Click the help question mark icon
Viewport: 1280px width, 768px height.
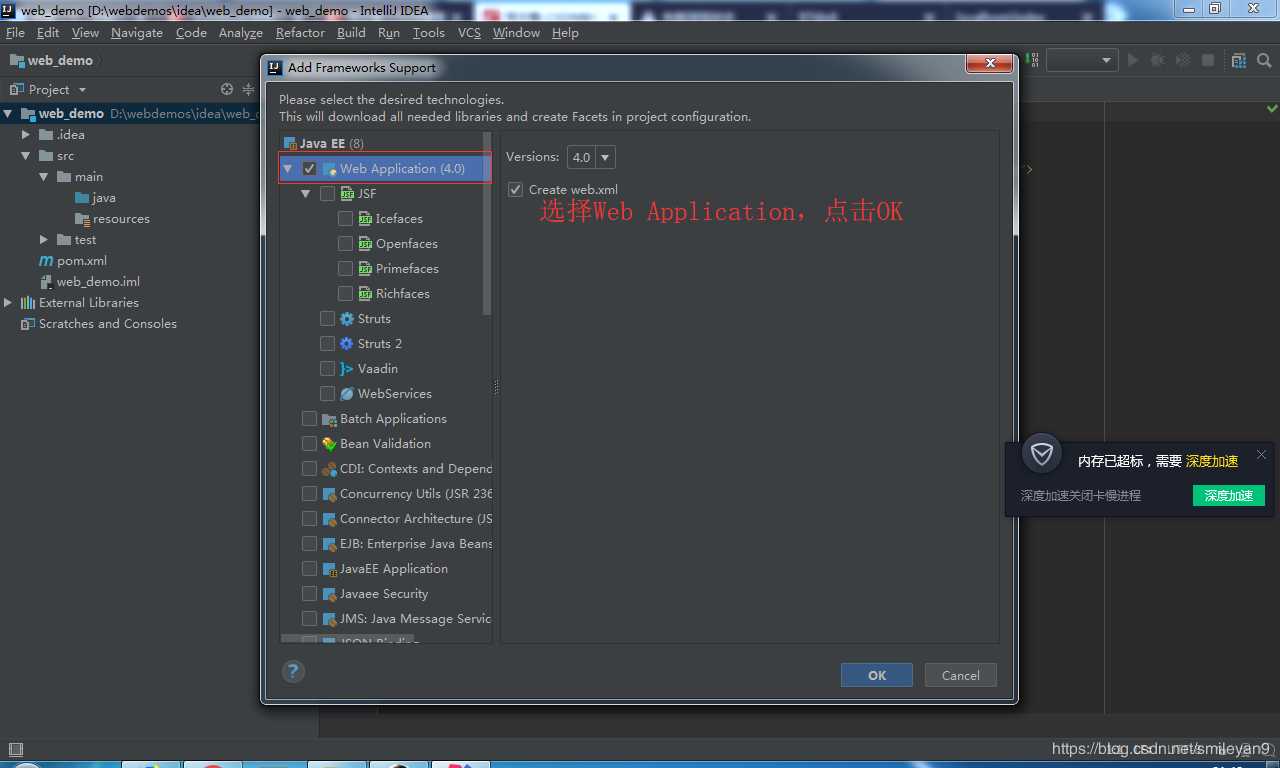(x=292, y=671)
